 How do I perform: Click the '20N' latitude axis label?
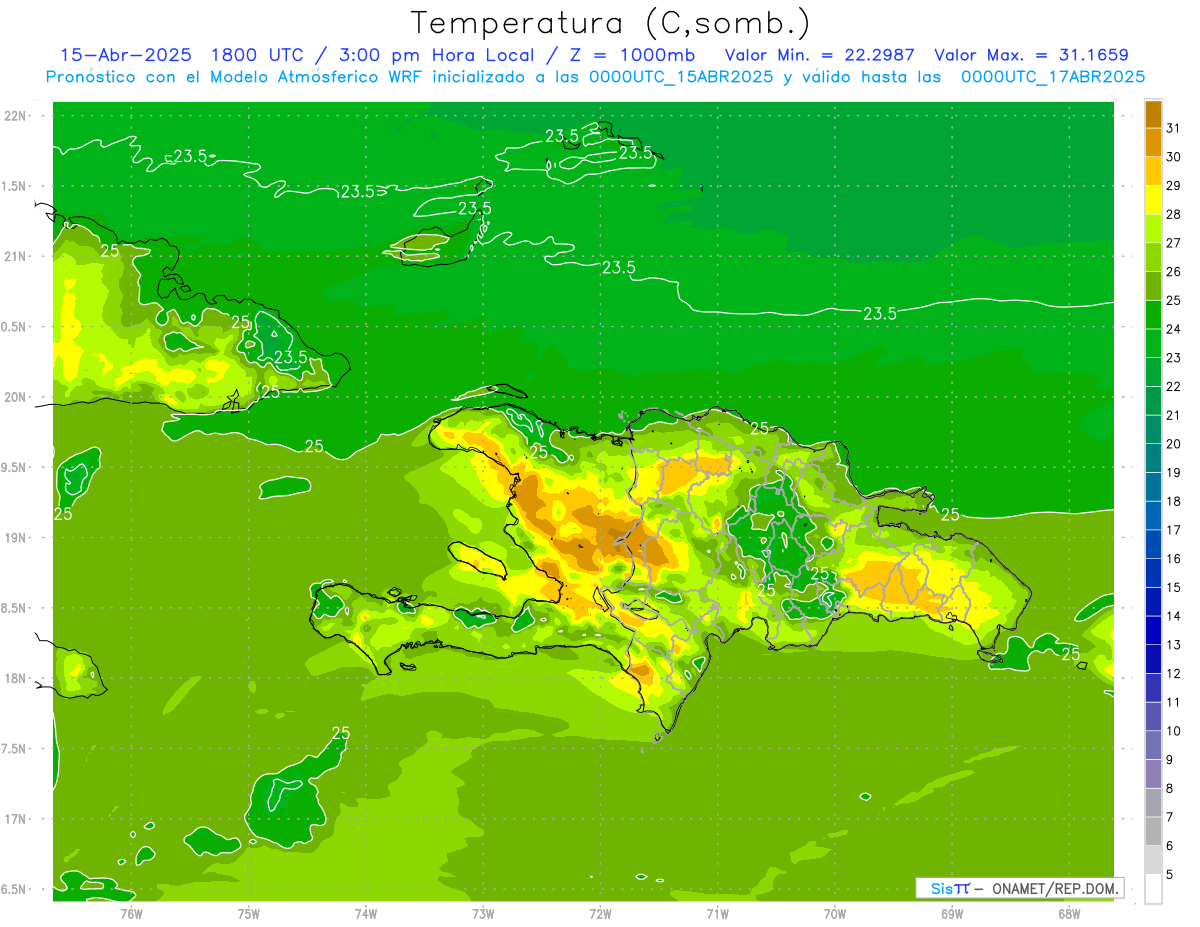point(16,397)
